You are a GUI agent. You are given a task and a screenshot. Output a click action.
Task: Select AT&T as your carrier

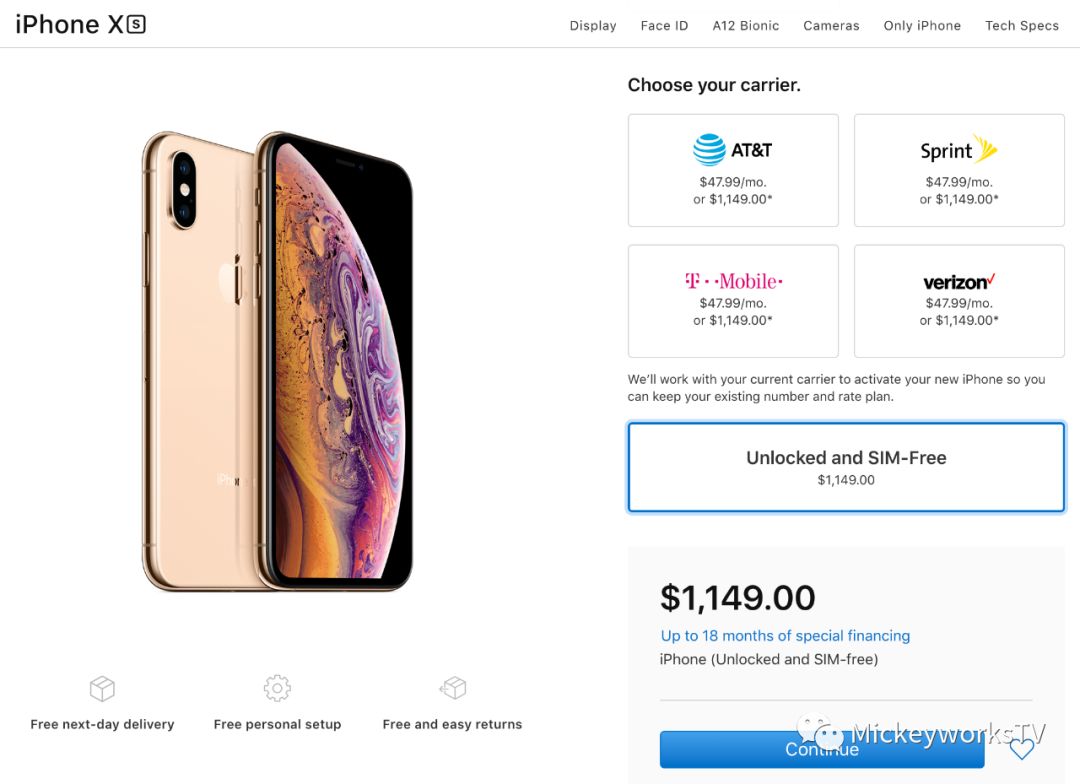click(x=733, y=170)
